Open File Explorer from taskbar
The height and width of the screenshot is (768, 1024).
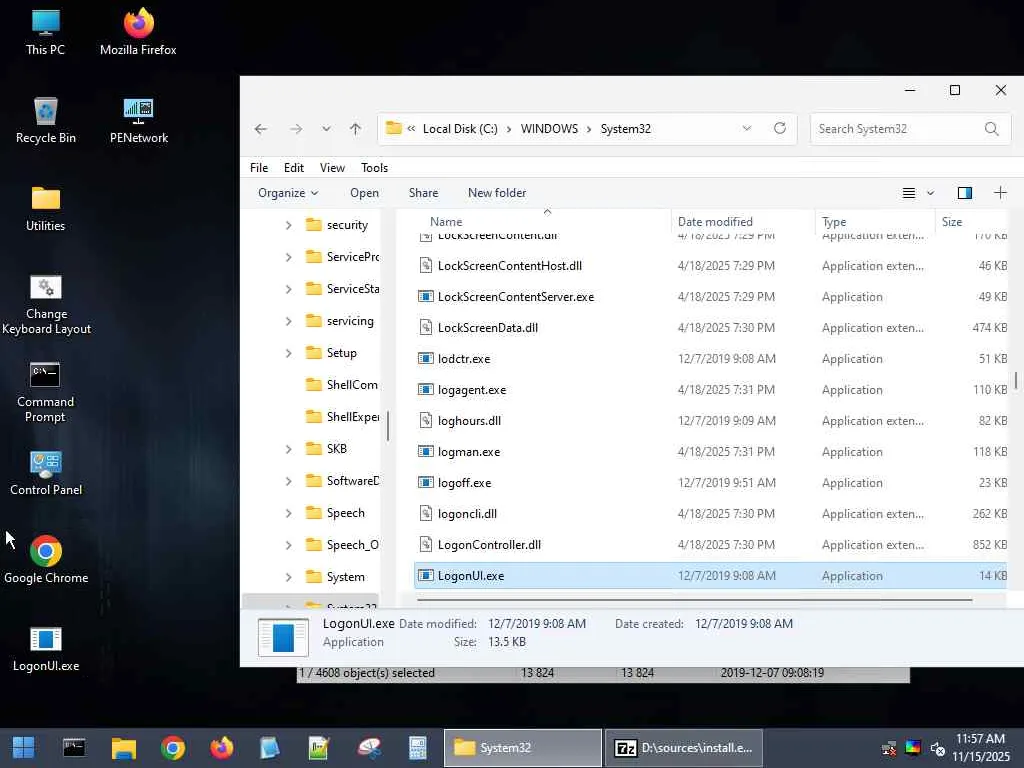[x=123, y=748]
